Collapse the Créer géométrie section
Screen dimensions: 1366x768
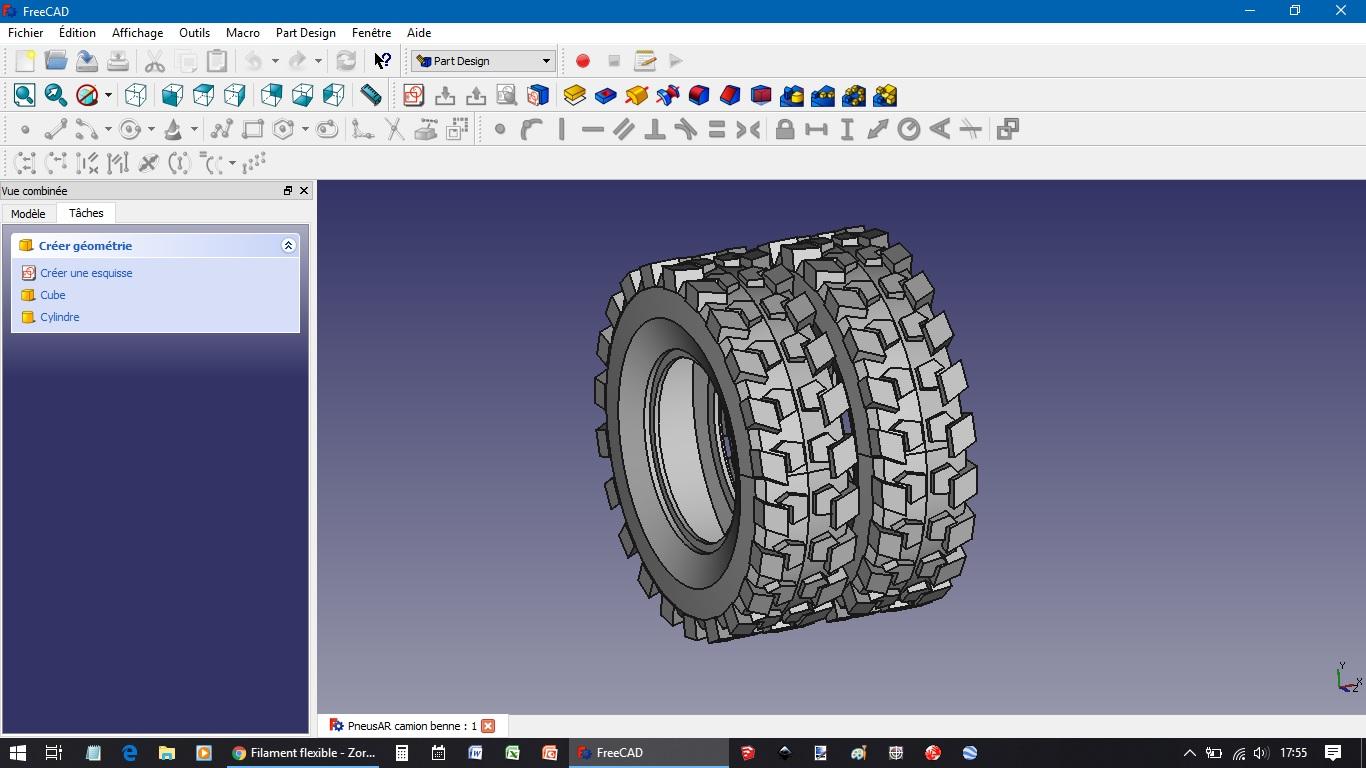click(x=288, y=246)
